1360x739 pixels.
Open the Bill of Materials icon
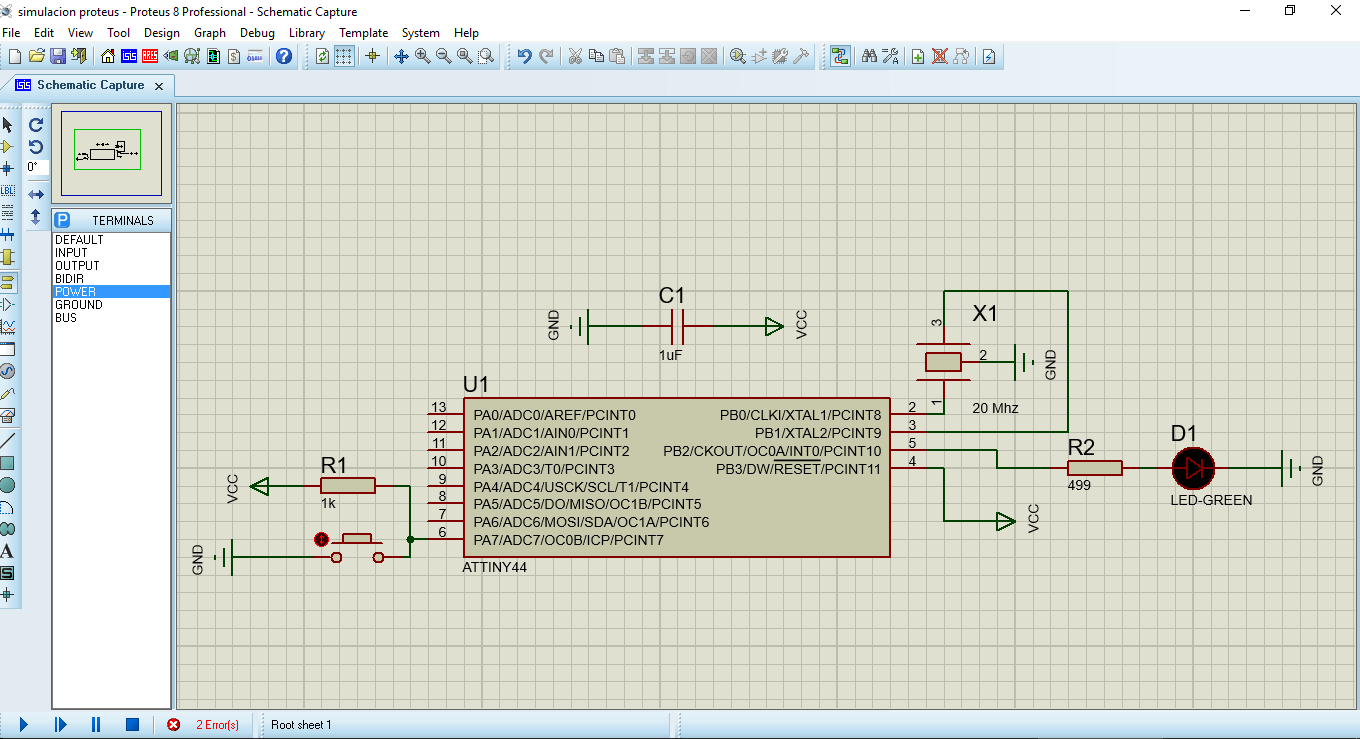point(234,56)
